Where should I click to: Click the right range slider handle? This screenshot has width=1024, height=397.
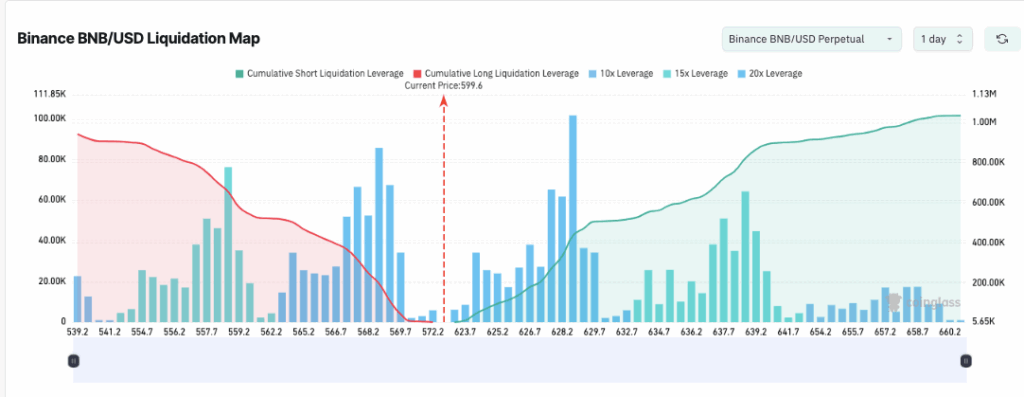967,360
